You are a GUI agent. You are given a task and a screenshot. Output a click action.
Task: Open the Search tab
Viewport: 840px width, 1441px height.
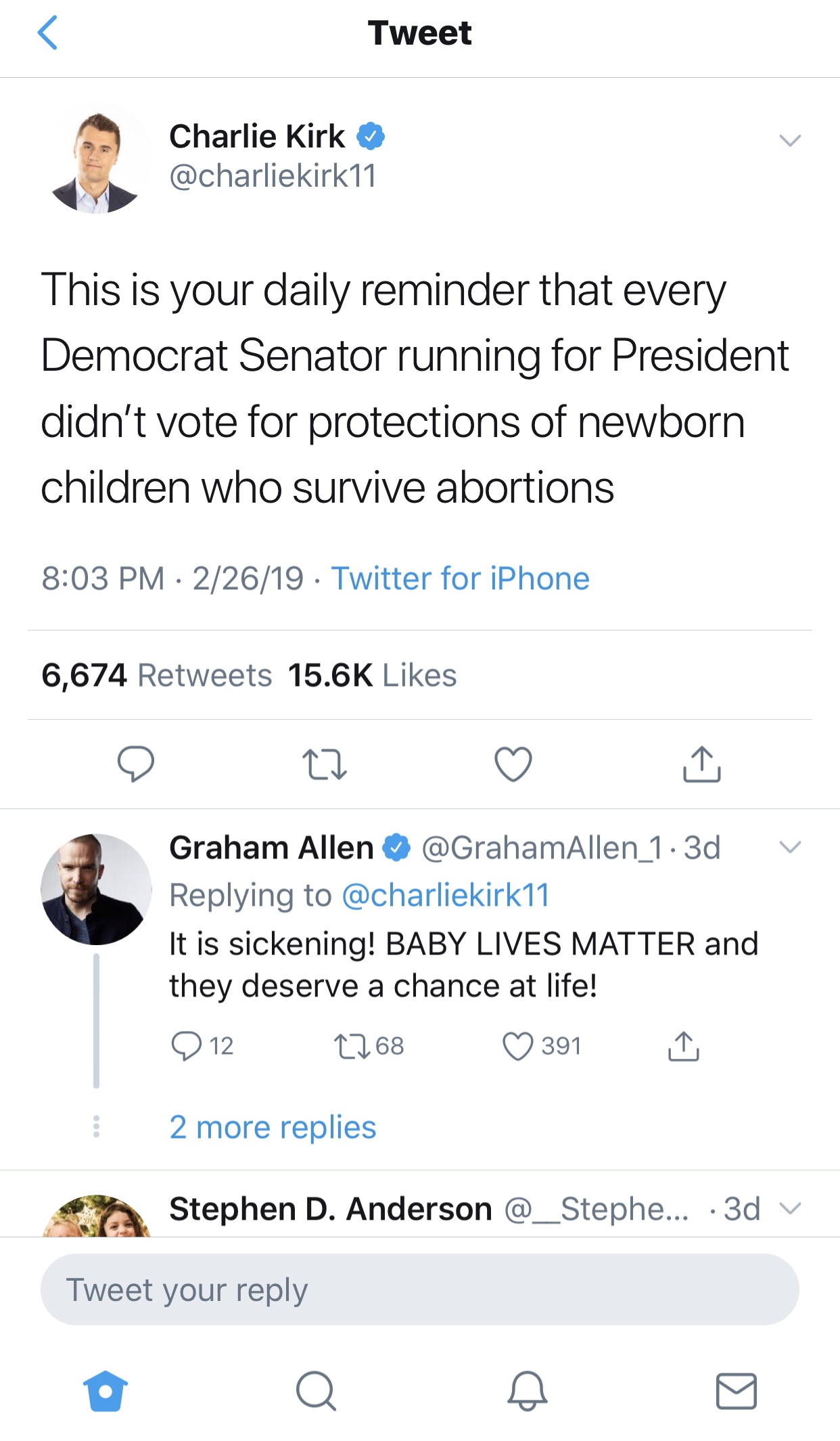tap(316, 1391)
